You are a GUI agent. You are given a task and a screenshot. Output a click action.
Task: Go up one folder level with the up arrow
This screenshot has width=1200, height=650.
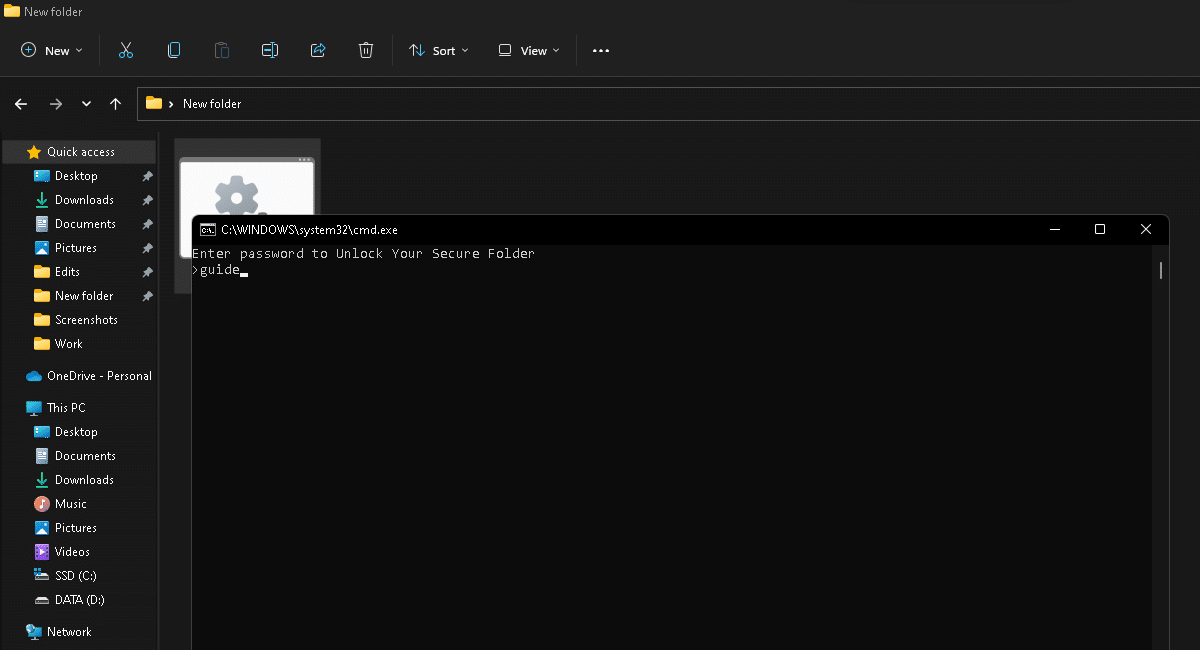pos(115,103)
